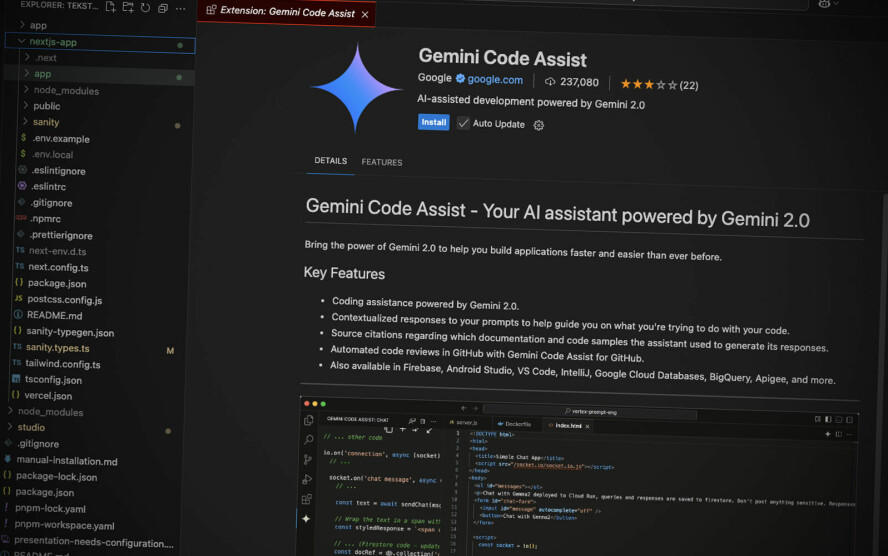Collapse all folders in Explorer

click(x=163, y=8)
